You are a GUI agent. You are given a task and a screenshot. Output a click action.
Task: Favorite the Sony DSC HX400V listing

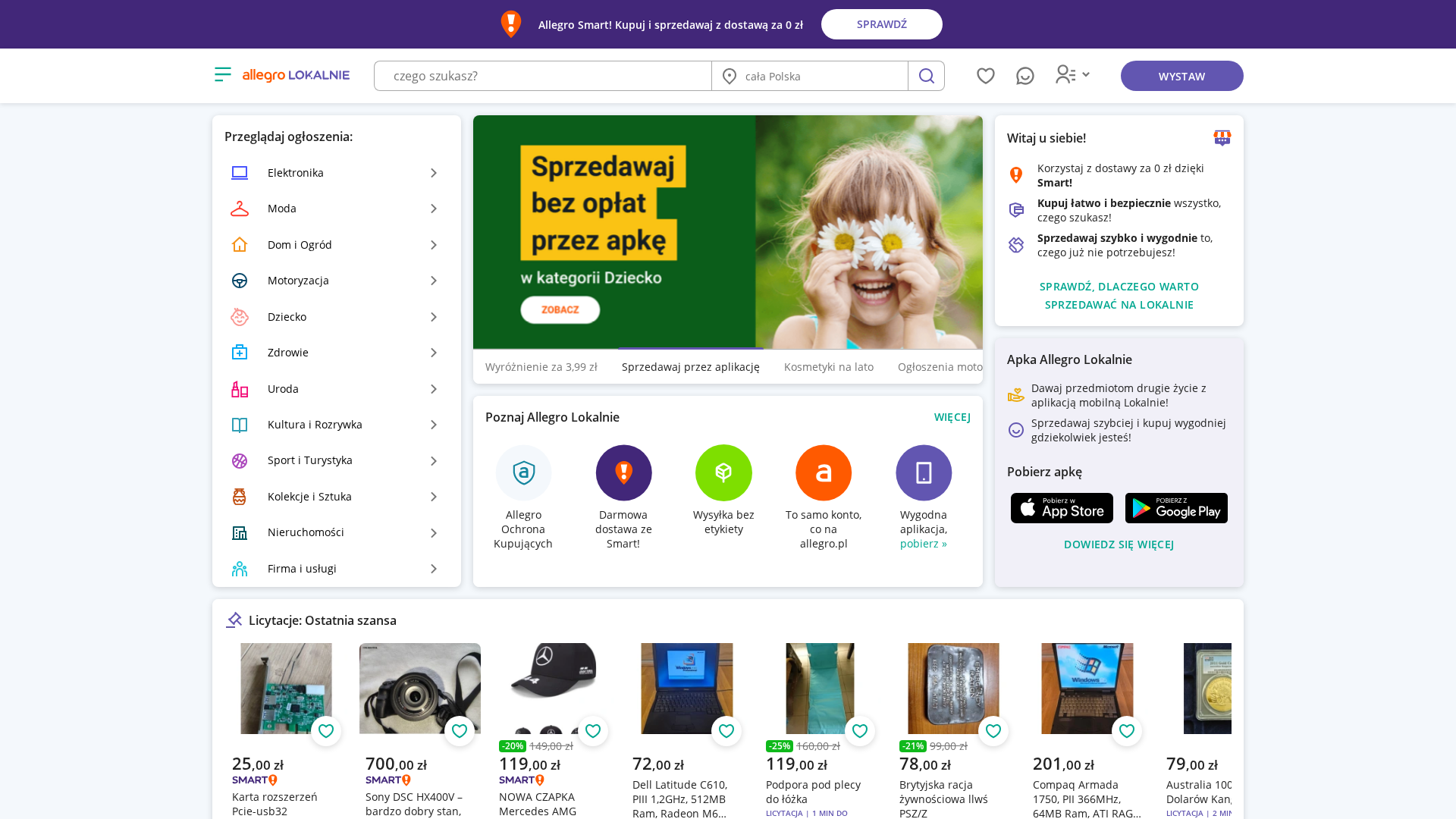click(x=460, y=731)
